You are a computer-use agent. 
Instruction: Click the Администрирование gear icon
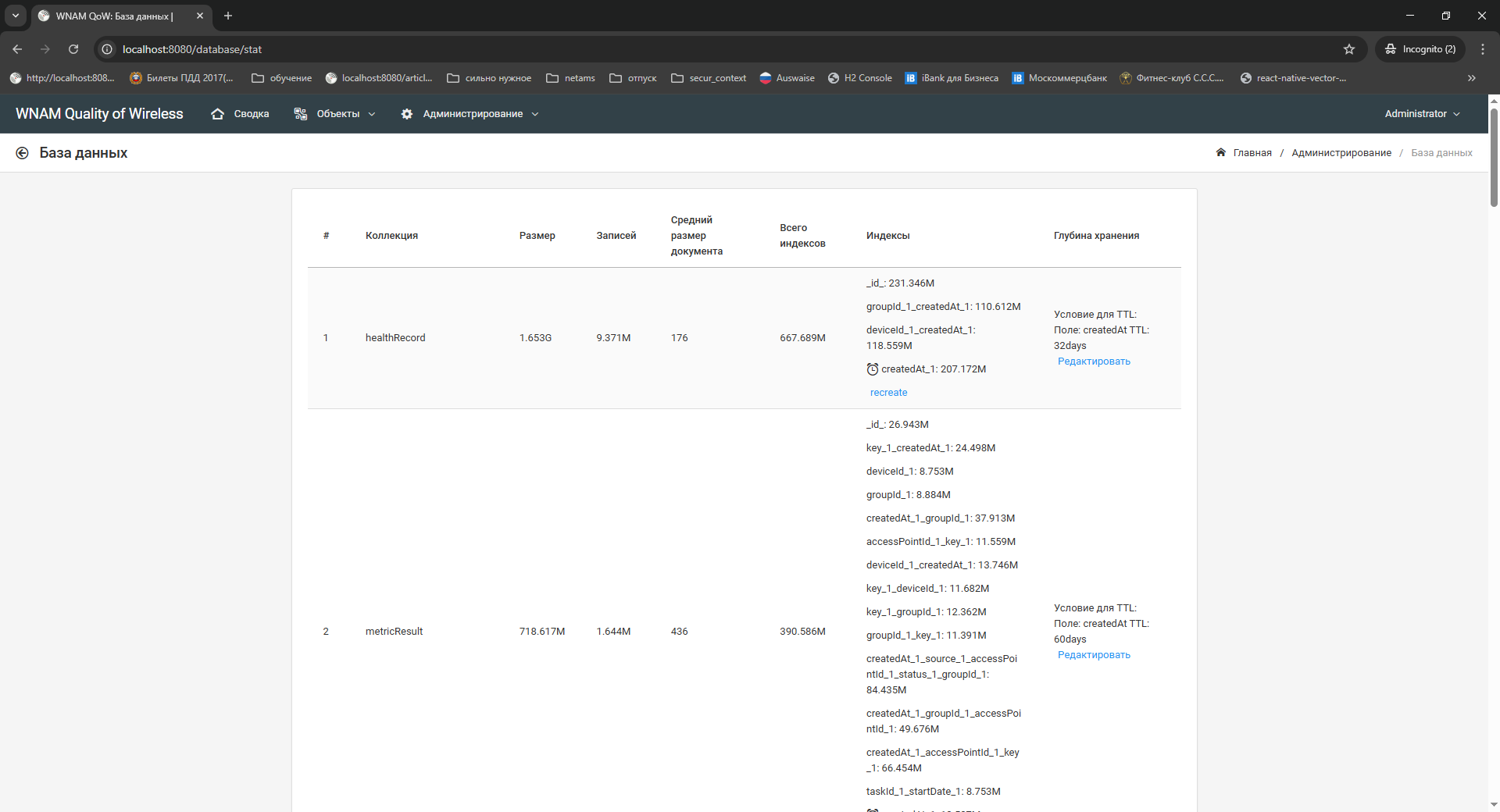pyautogui.click(x=406, y=114)
